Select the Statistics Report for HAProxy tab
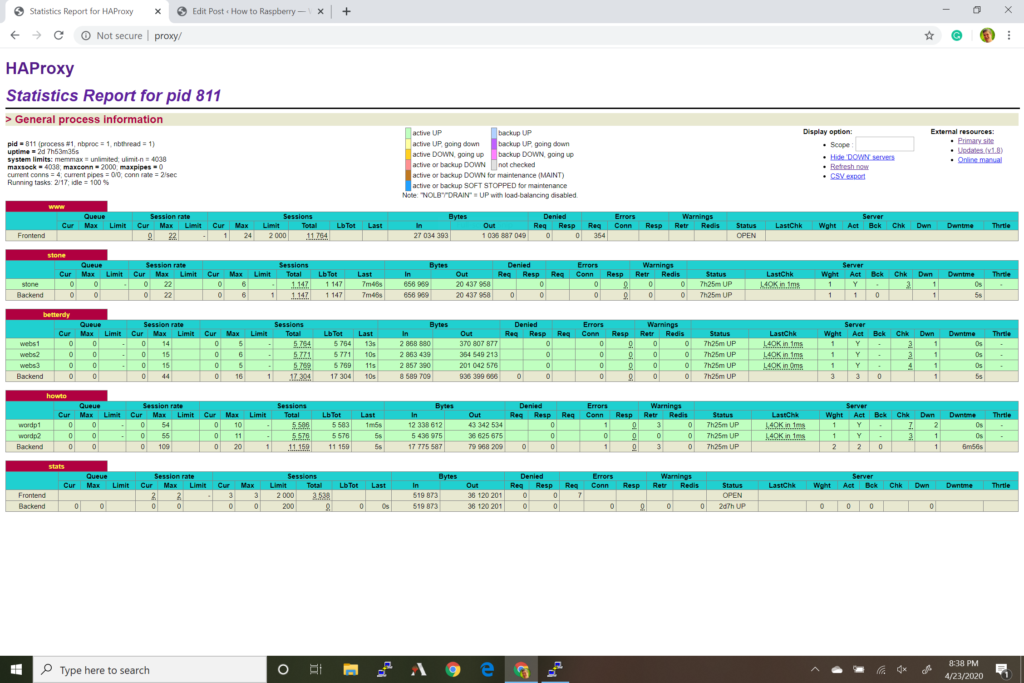Viewport: 1024px width, 683px height. [x=82, y=11]
